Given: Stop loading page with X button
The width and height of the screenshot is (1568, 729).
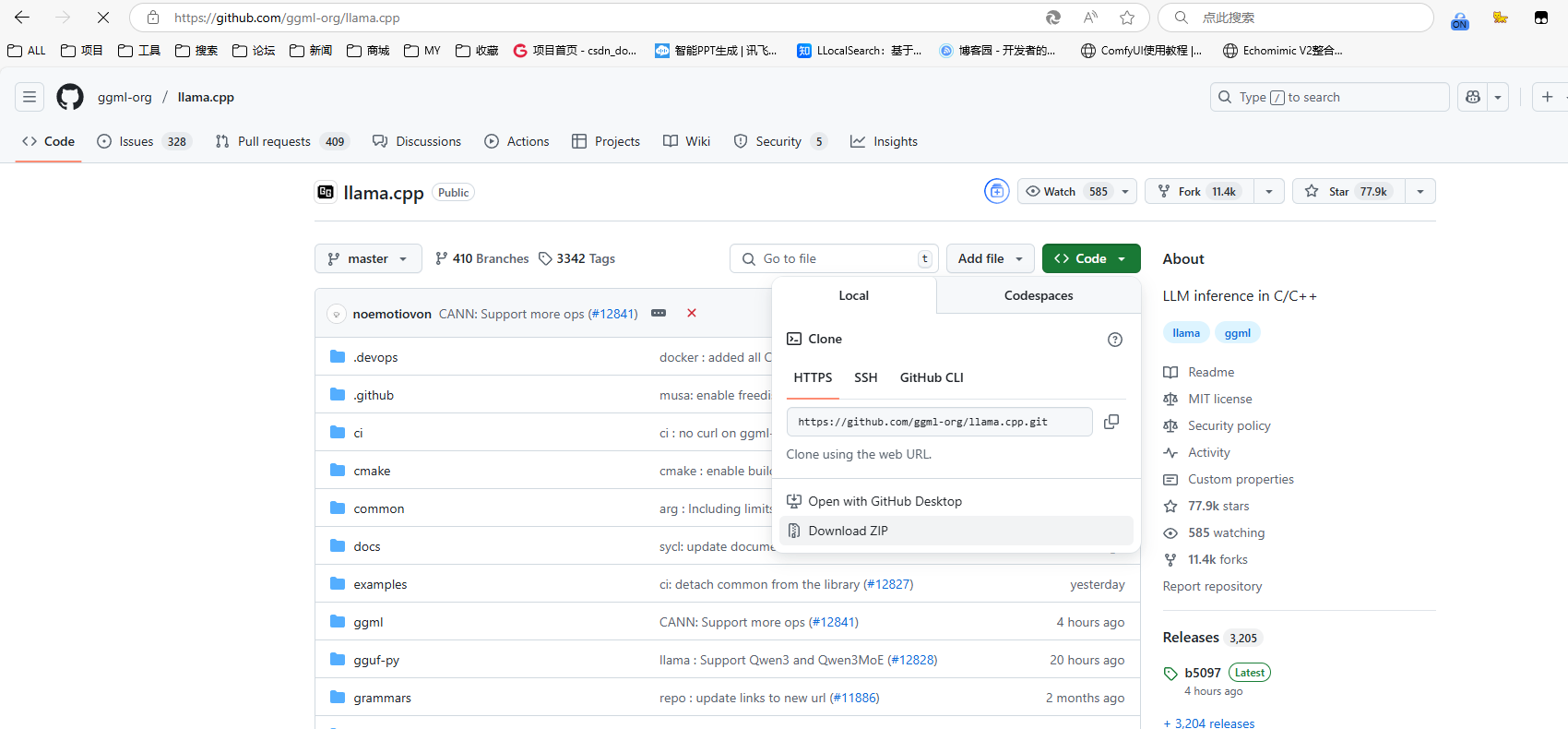Looking at the screenshot, I should (x=103, y=18).
